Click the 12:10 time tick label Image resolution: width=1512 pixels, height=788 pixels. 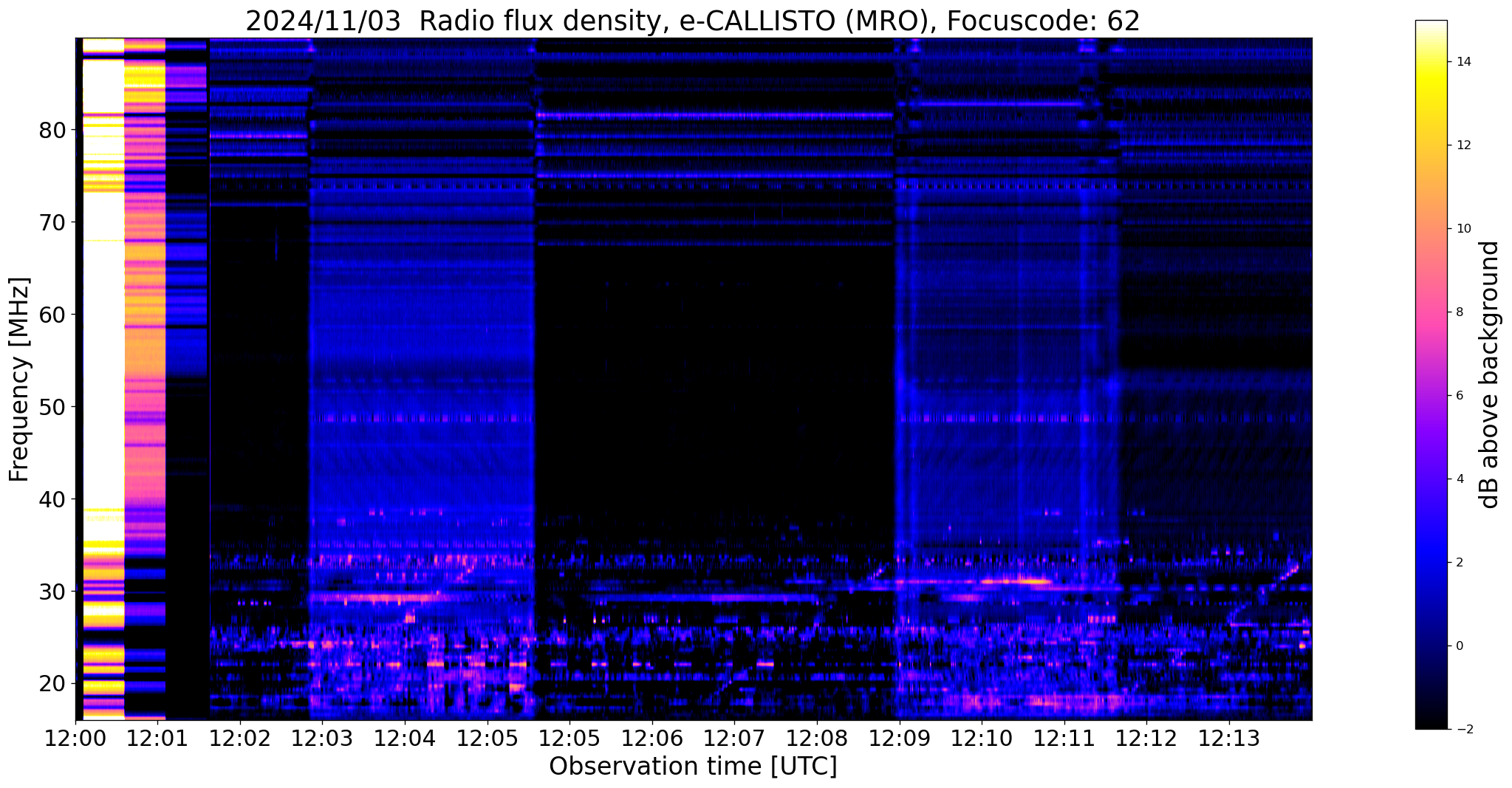point(982,739)
